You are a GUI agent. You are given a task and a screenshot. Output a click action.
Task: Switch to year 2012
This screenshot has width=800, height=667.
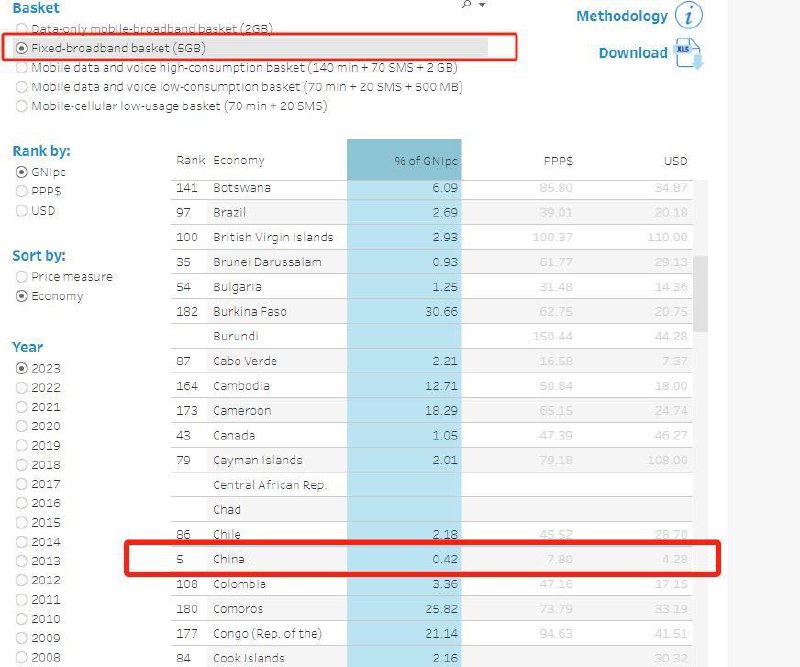point(38,580)
